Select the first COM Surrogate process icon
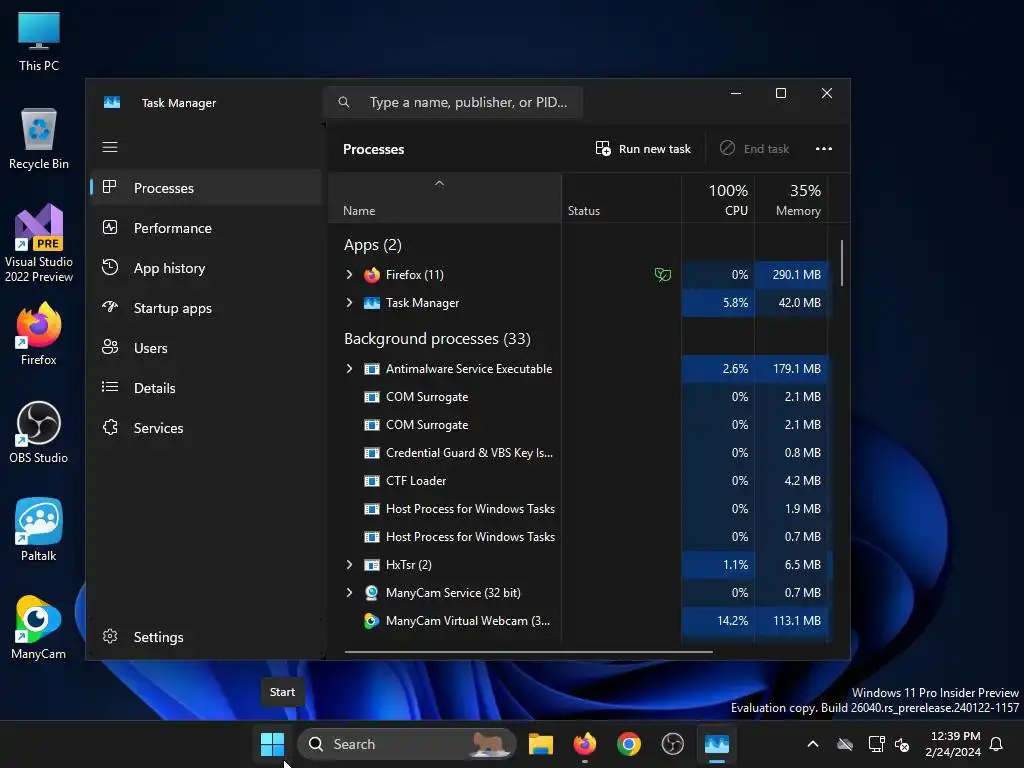This screenshot has width=1024, height=768. (x=372, y=396)
